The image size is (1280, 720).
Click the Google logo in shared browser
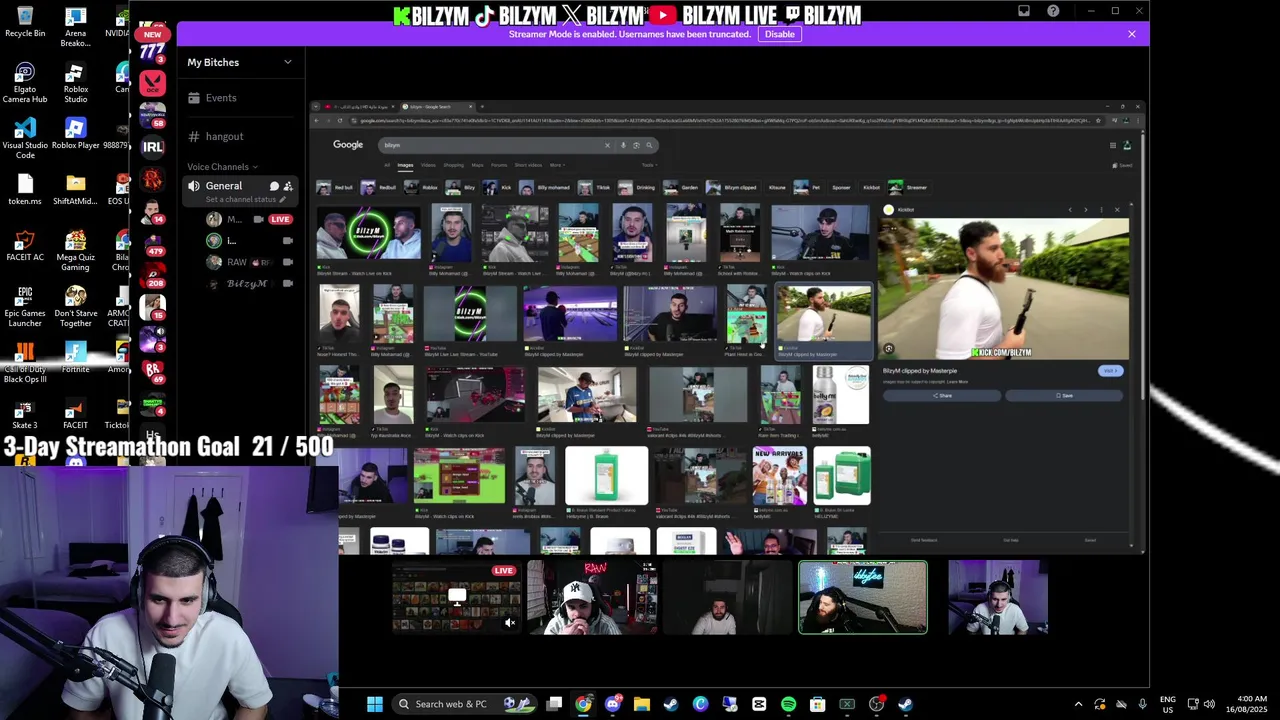pyautogui.click(x=348, y=145)
